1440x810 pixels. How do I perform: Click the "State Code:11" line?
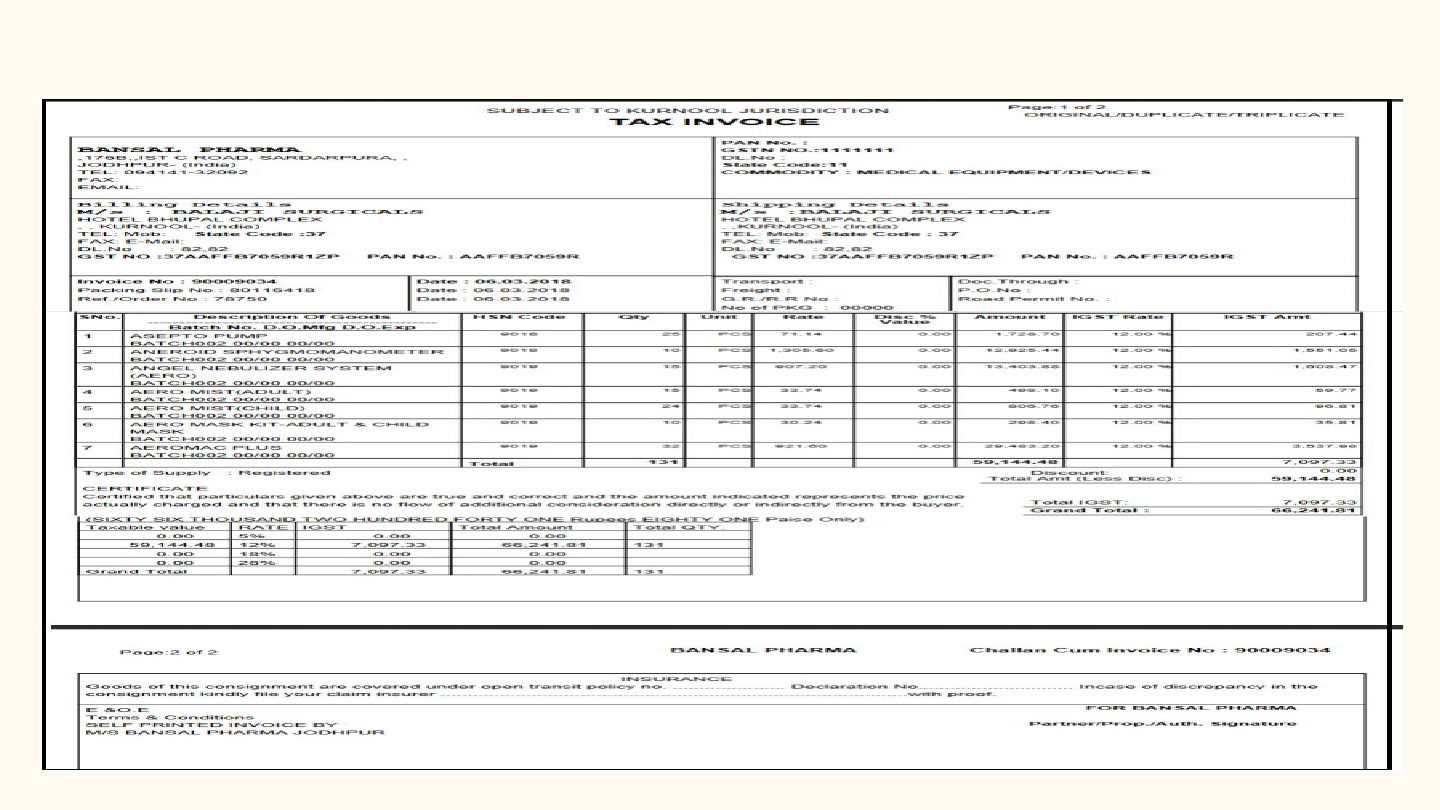coord(784,164)
